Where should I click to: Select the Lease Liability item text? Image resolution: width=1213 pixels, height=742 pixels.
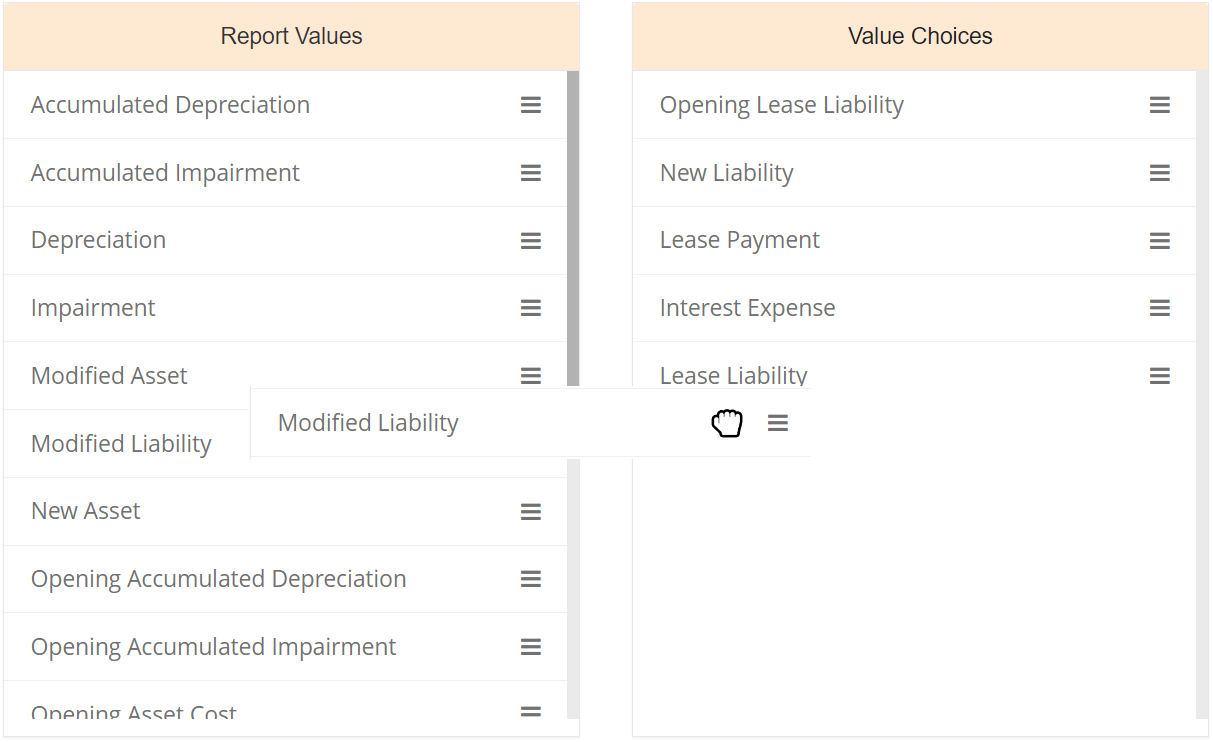click(x=733, y=376)
